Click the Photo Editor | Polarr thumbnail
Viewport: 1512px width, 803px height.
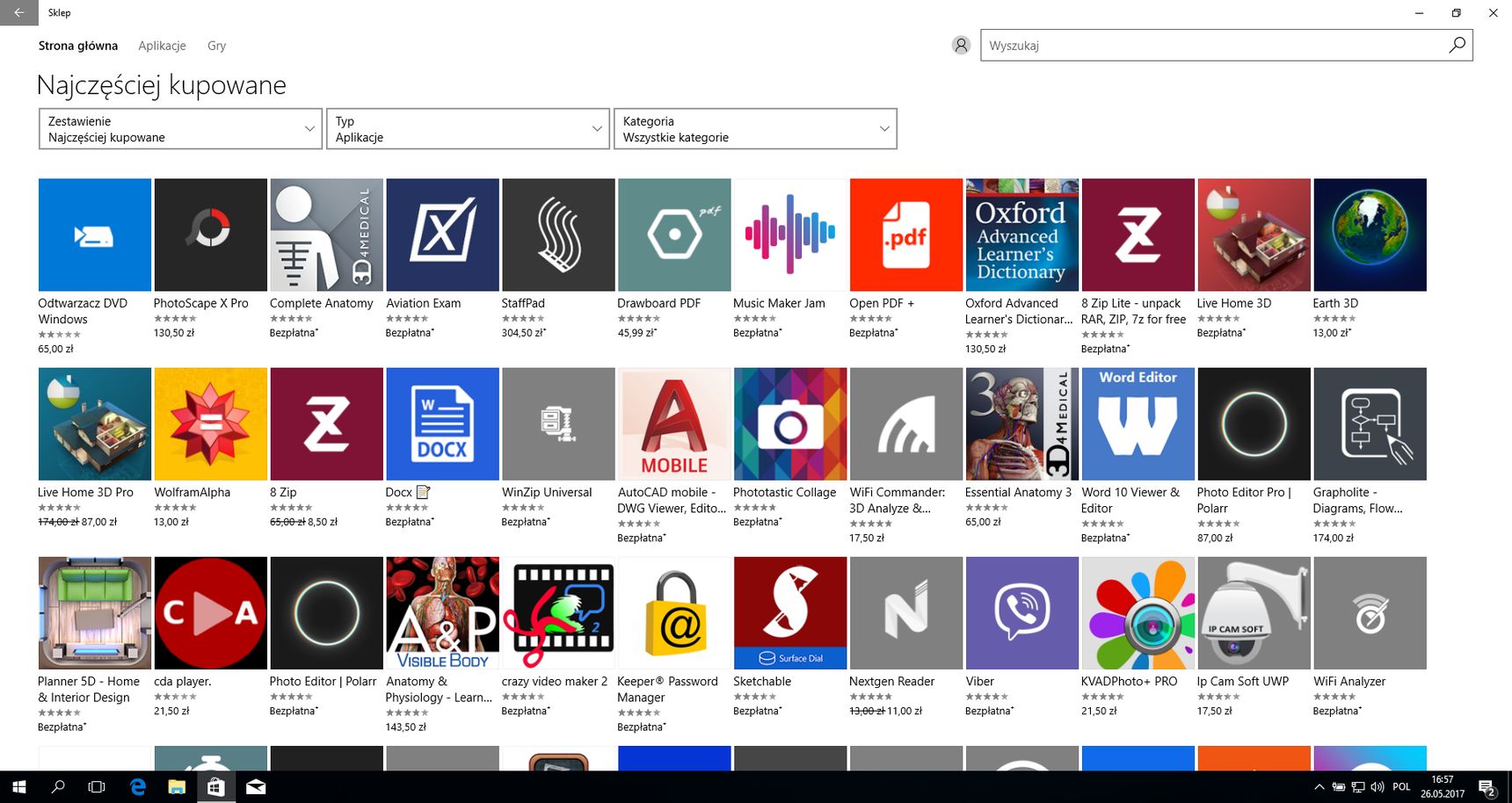click(x=326, y=612)
